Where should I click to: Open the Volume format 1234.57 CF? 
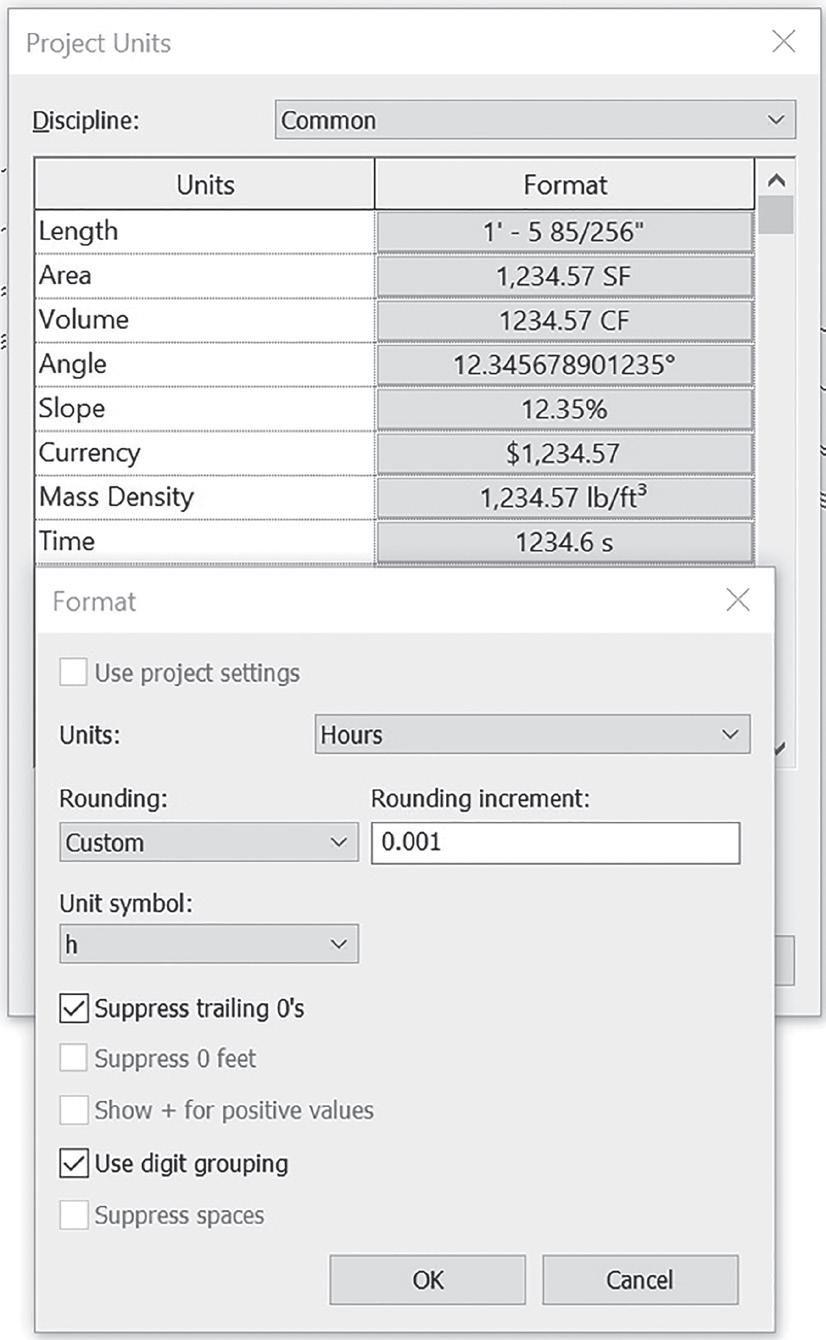click(564, 320)
